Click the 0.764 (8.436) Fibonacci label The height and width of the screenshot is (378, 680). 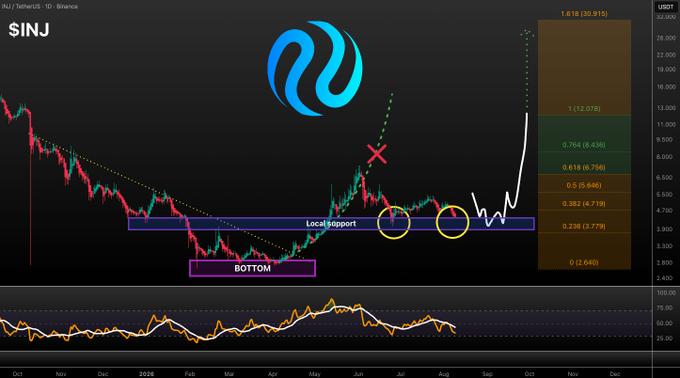[x=584, y=145]
